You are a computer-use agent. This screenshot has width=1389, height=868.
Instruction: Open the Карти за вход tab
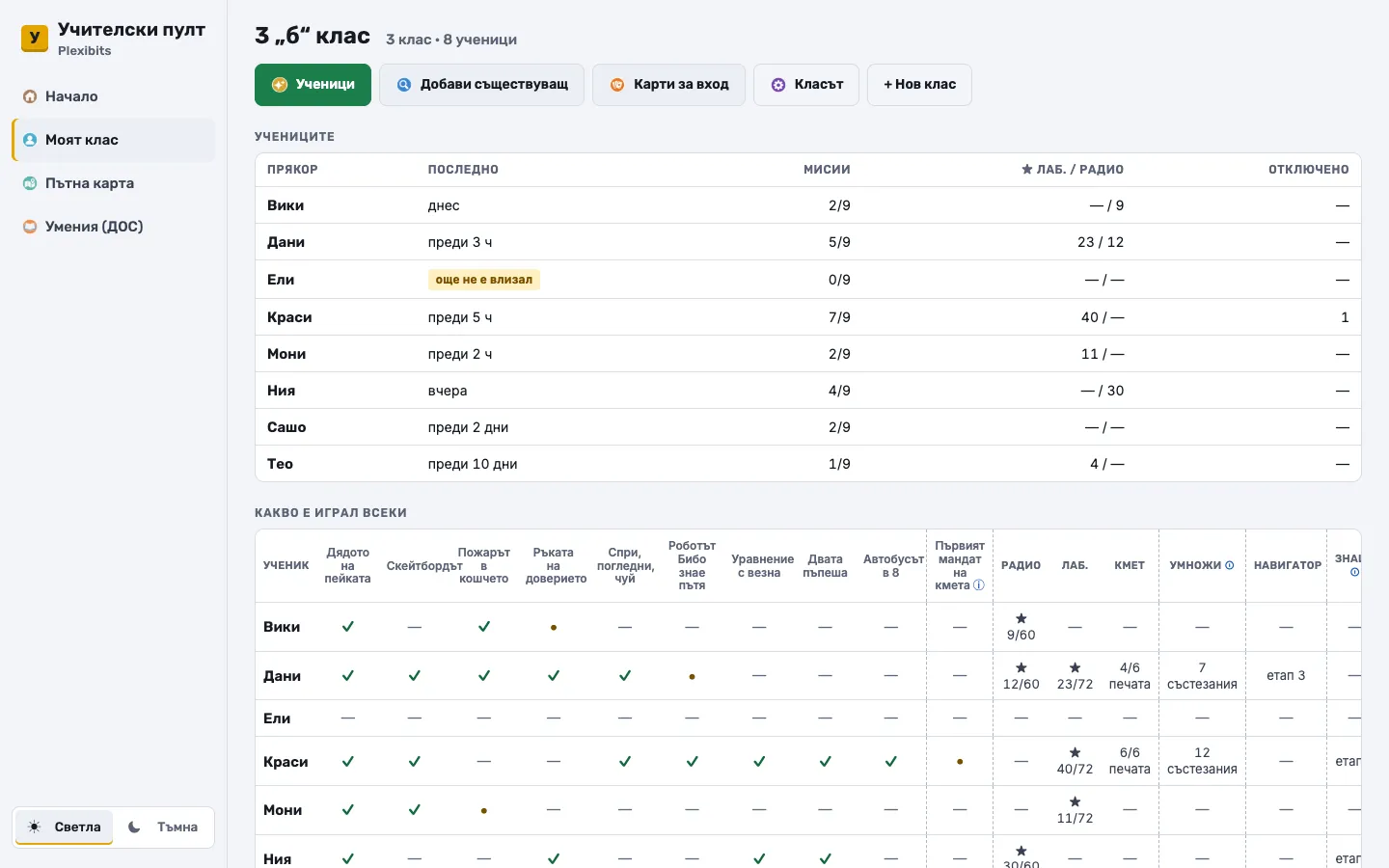point(668,85)
